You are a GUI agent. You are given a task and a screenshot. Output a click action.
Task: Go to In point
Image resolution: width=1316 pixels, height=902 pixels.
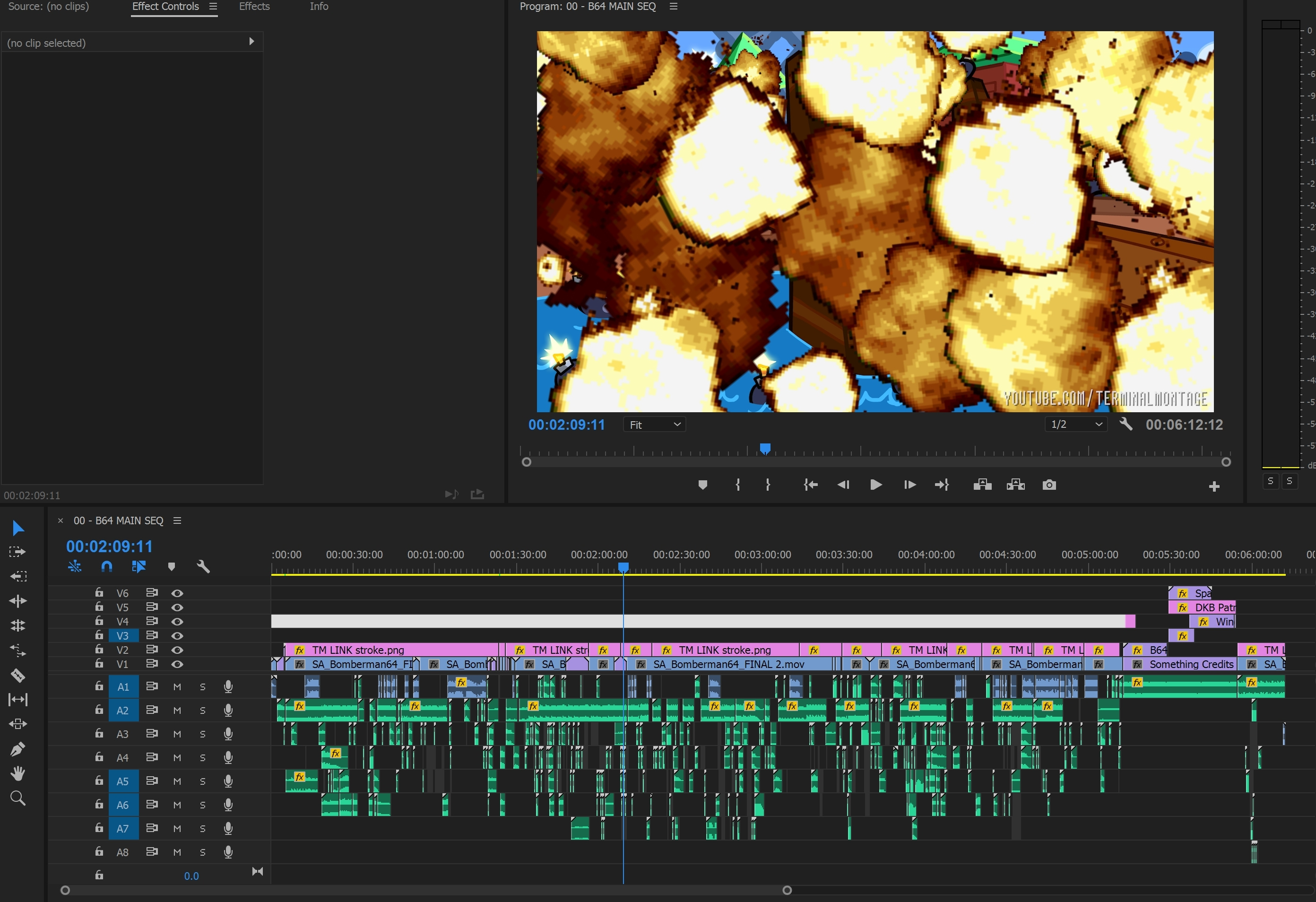click(810, 485)
